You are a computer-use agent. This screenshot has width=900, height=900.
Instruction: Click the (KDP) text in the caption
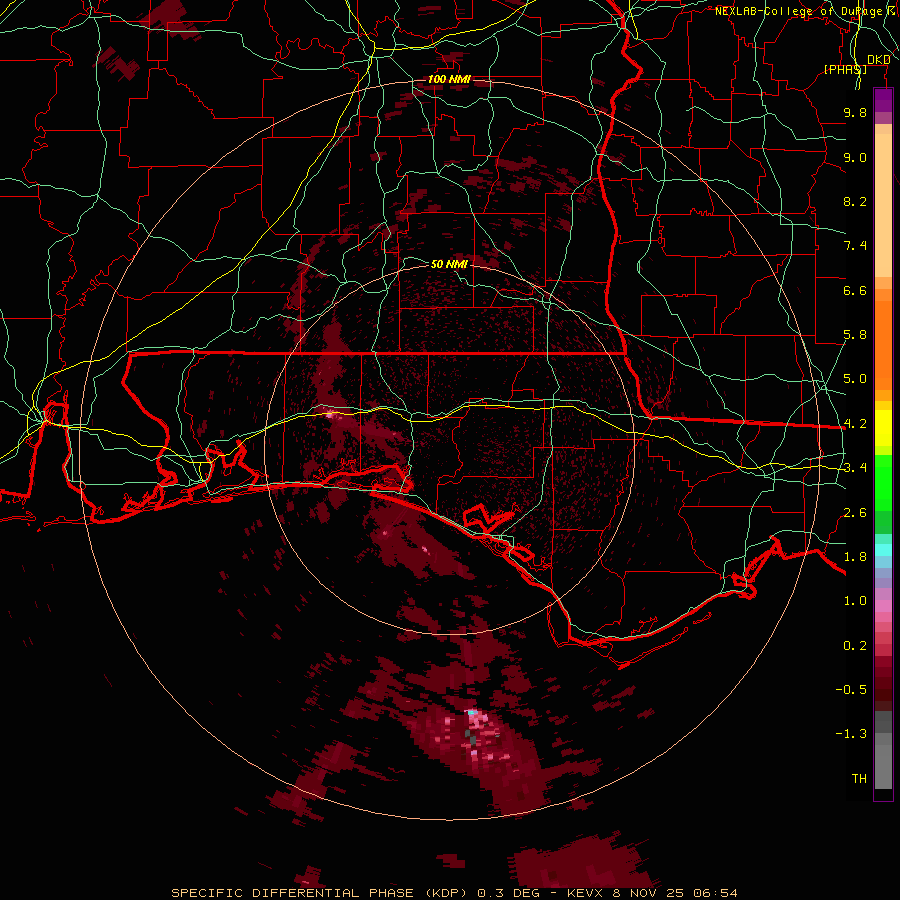coord(447,893)
